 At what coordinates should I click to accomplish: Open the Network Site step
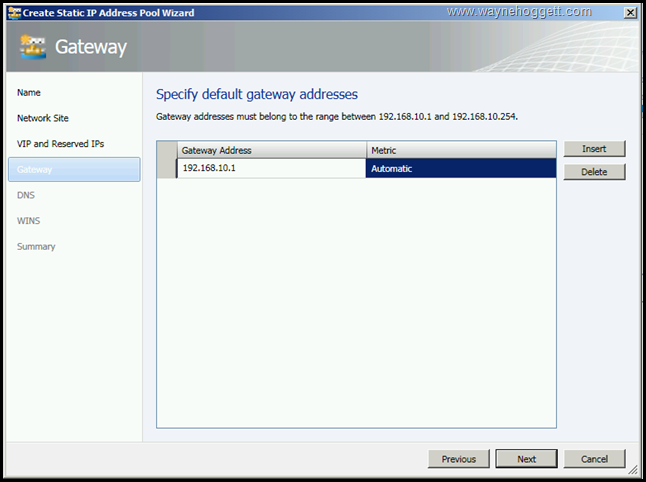pyautogui.click(x=43, y=118)
